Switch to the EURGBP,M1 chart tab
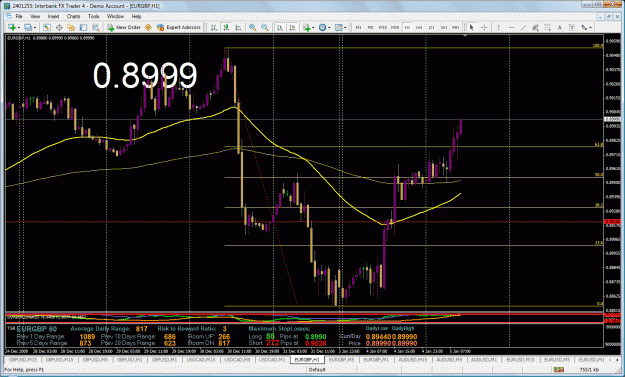 (376, 359)
